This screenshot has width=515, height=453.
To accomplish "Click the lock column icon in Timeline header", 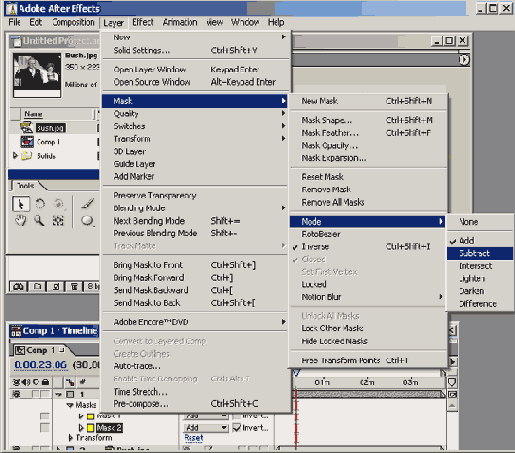I will [46, 382].
